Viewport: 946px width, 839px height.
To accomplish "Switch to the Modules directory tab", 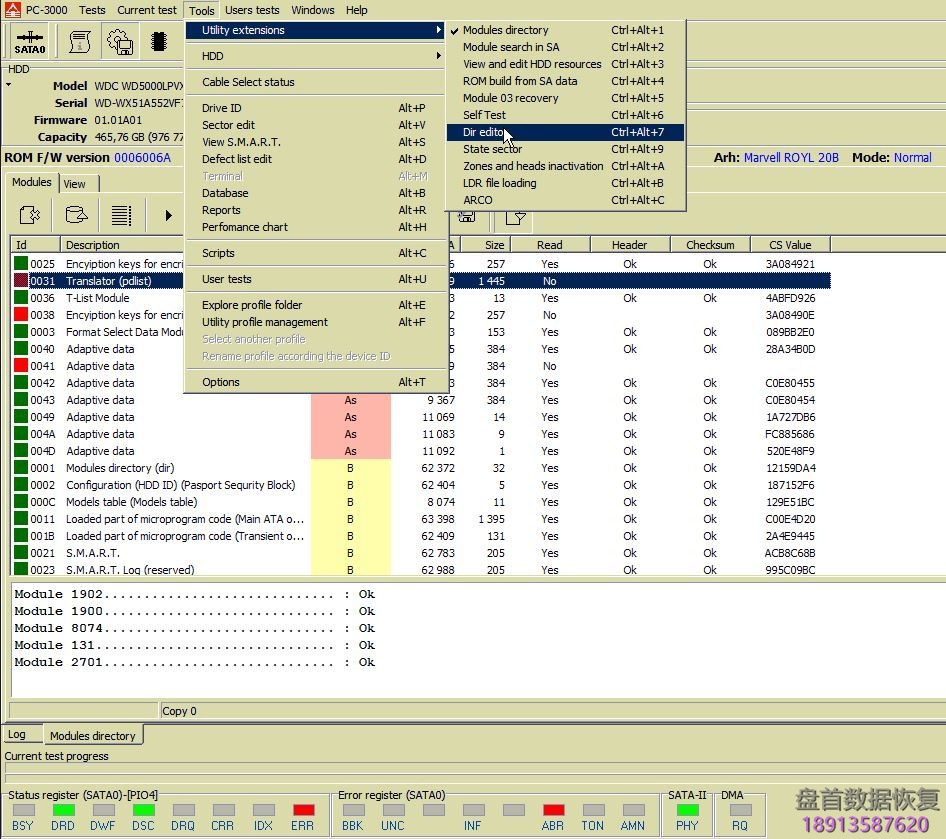I will (92, 735).
